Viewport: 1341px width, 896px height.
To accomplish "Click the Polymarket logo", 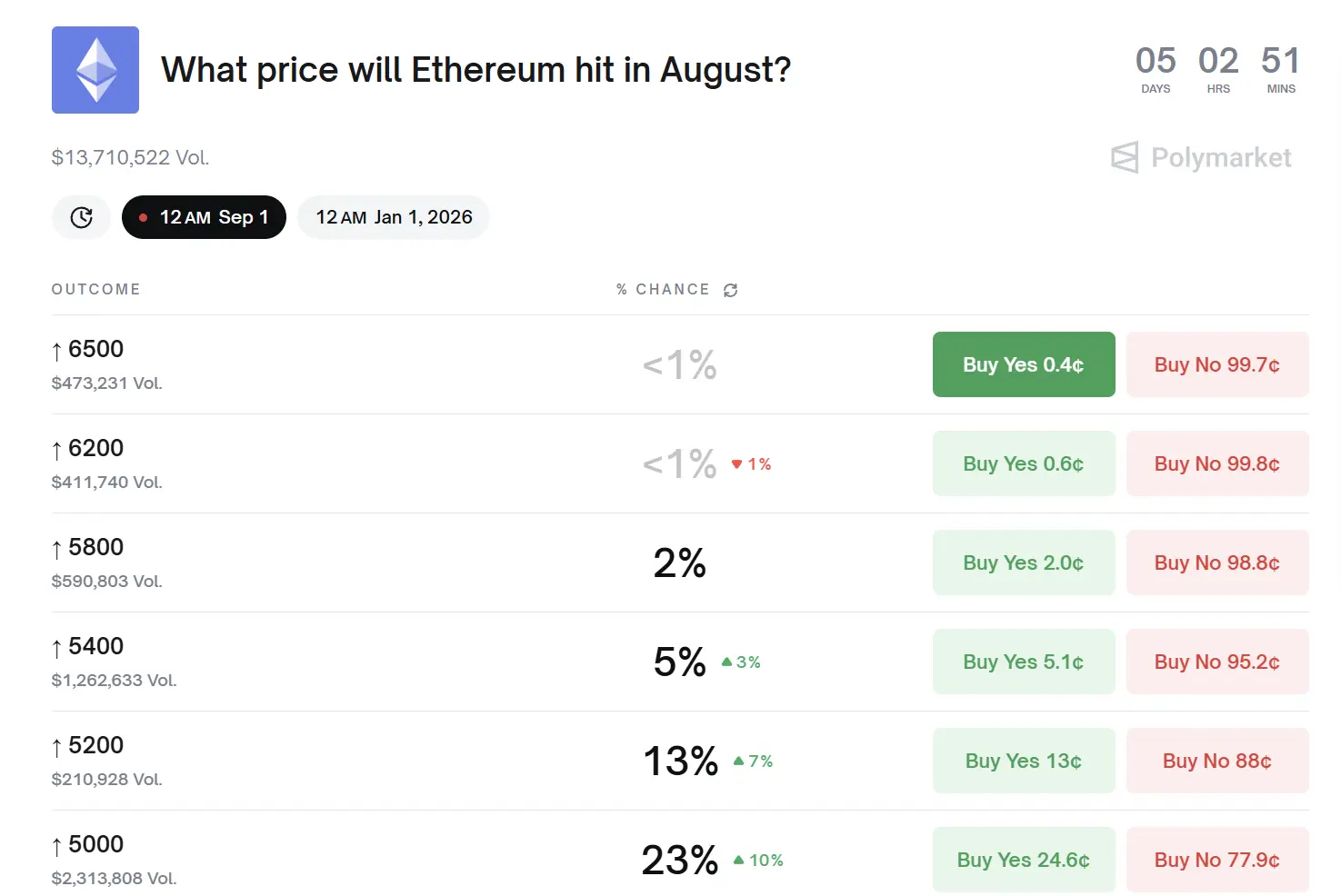I will [x=1201, y=158].
